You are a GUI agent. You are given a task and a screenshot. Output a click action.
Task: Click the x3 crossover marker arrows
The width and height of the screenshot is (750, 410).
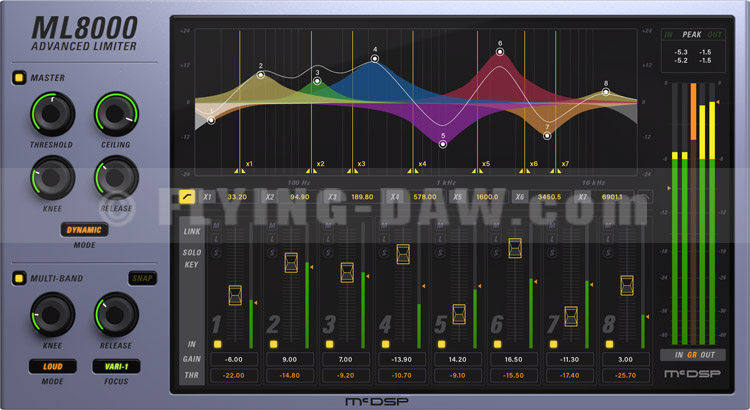pyautogui.click(x=353, y=171)
